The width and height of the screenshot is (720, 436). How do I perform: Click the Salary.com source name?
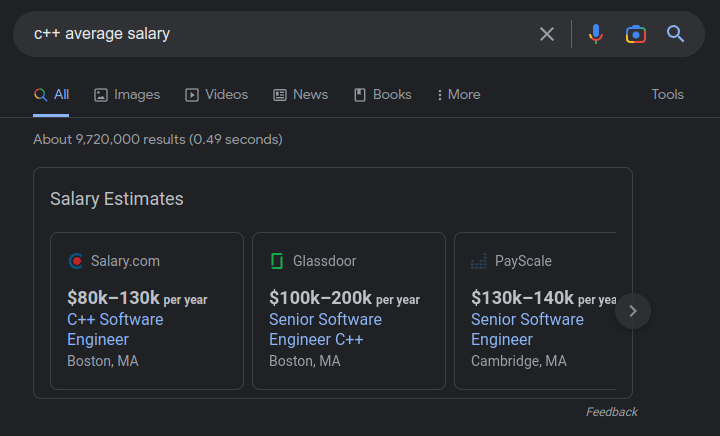click(125, 261)
